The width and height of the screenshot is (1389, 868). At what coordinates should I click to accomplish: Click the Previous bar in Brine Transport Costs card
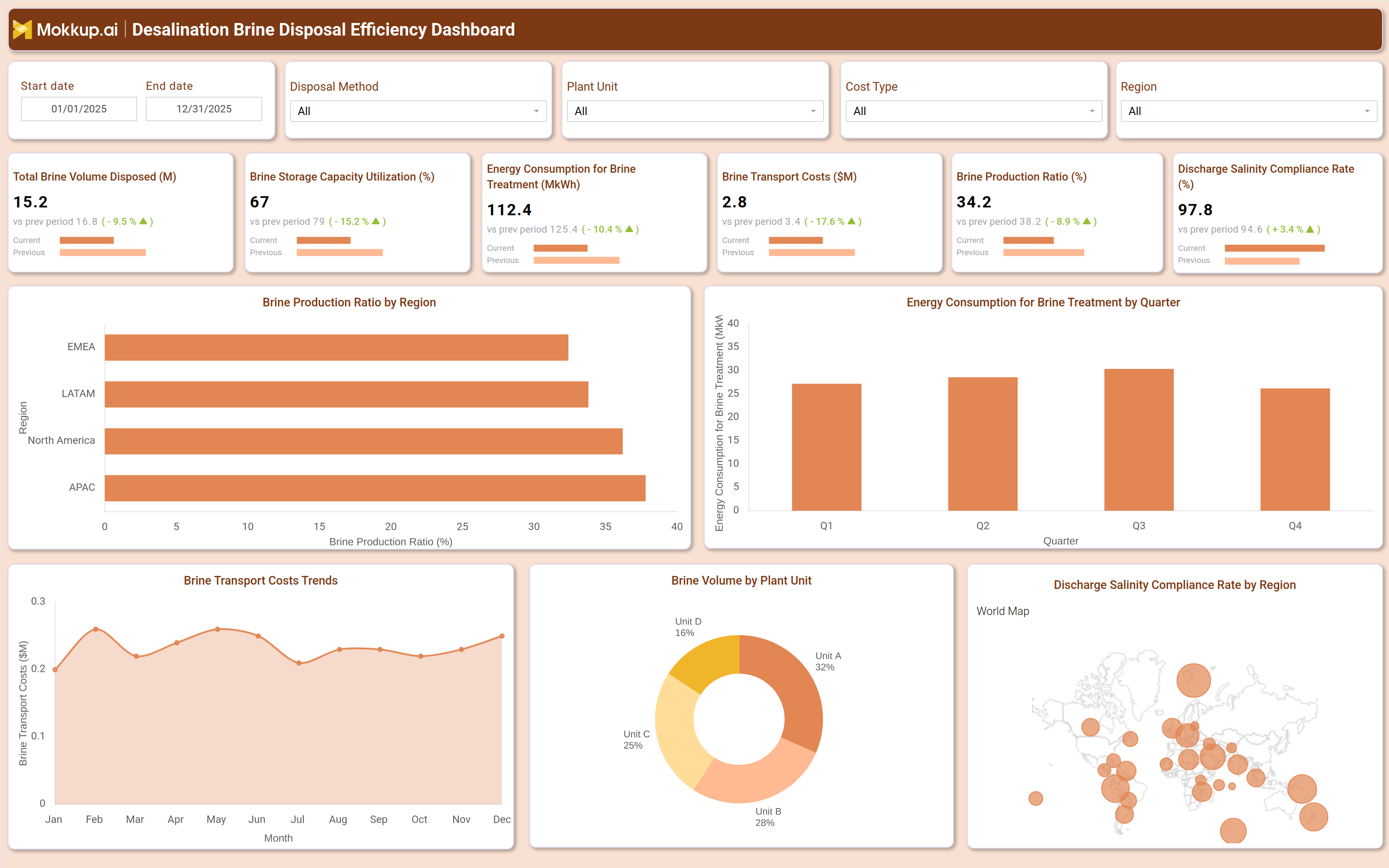812,252
